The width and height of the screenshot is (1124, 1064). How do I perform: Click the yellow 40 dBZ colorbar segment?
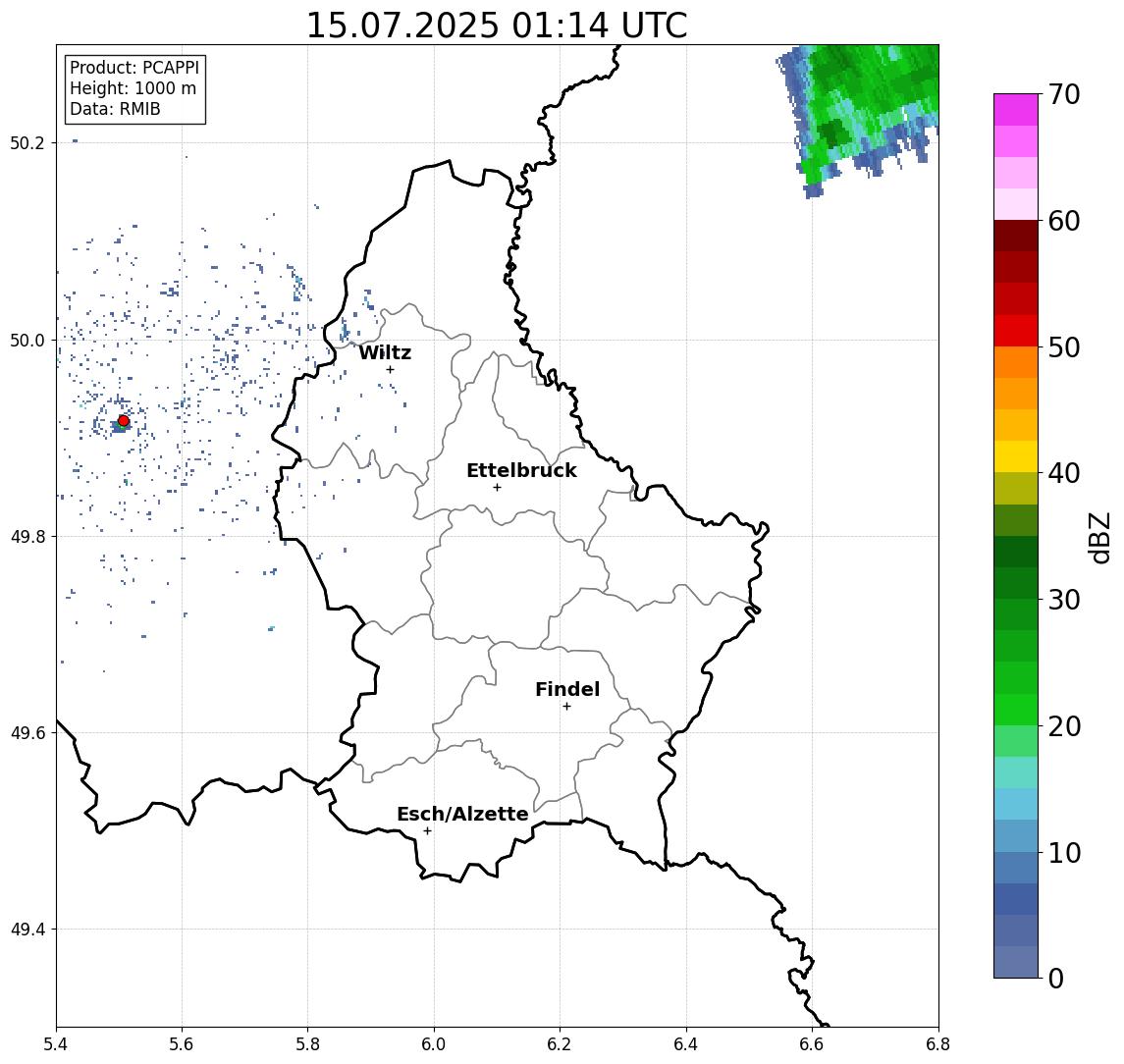point(1016,456)
